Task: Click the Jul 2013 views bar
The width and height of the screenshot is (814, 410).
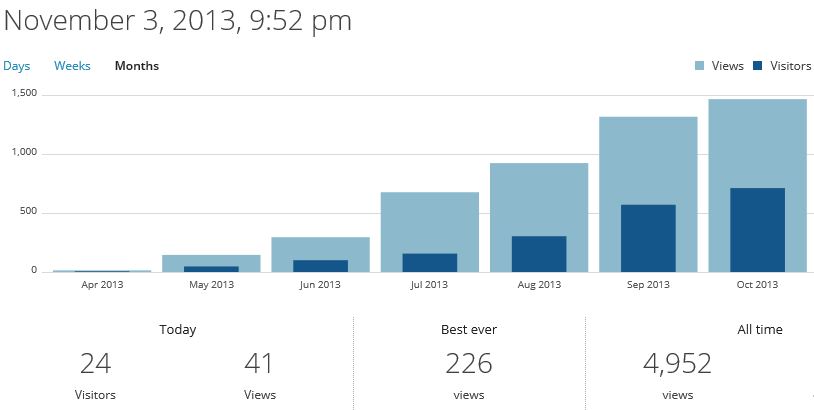Action: 429,220
